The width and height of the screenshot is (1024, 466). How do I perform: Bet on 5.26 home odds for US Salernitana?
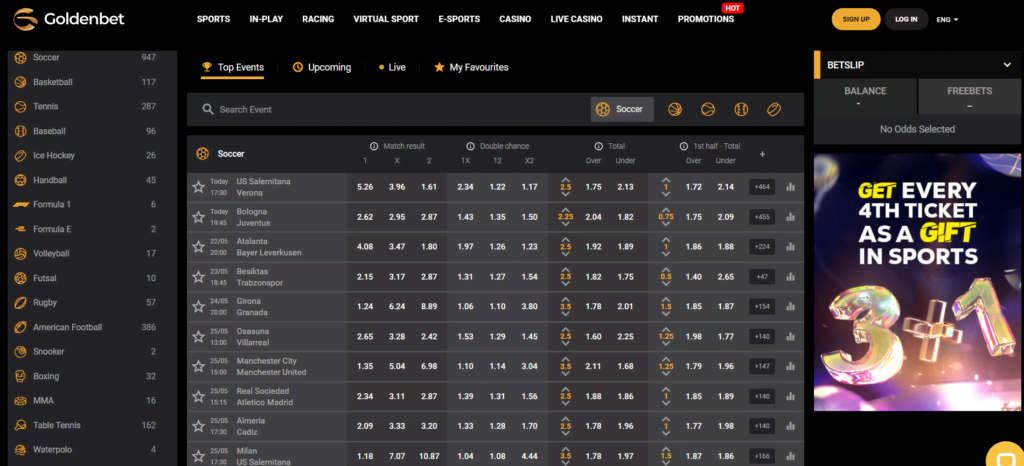(365, 187)
